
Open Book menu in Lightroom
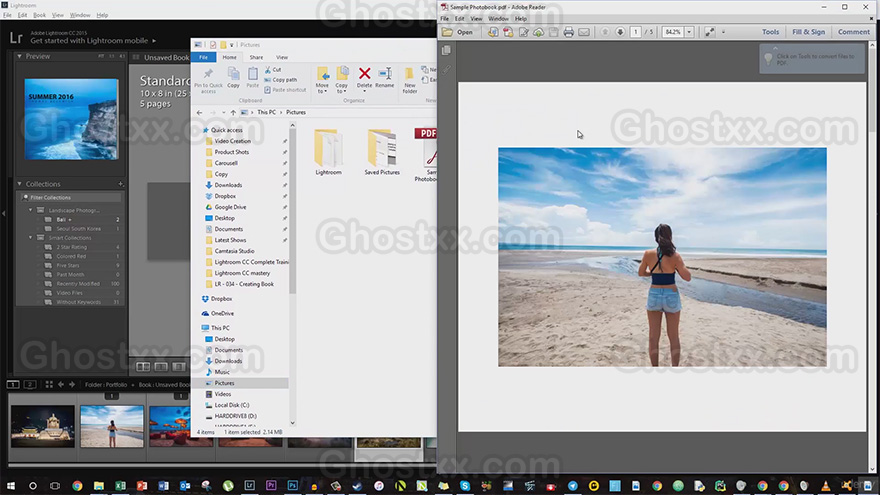point(39,15)
